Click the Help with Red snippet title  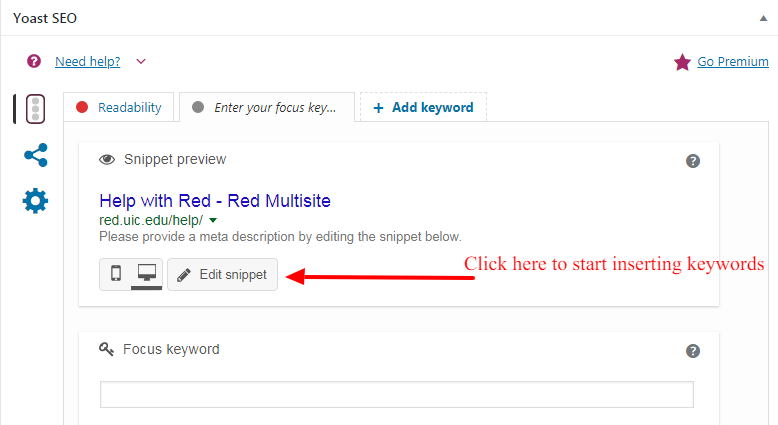215,201
